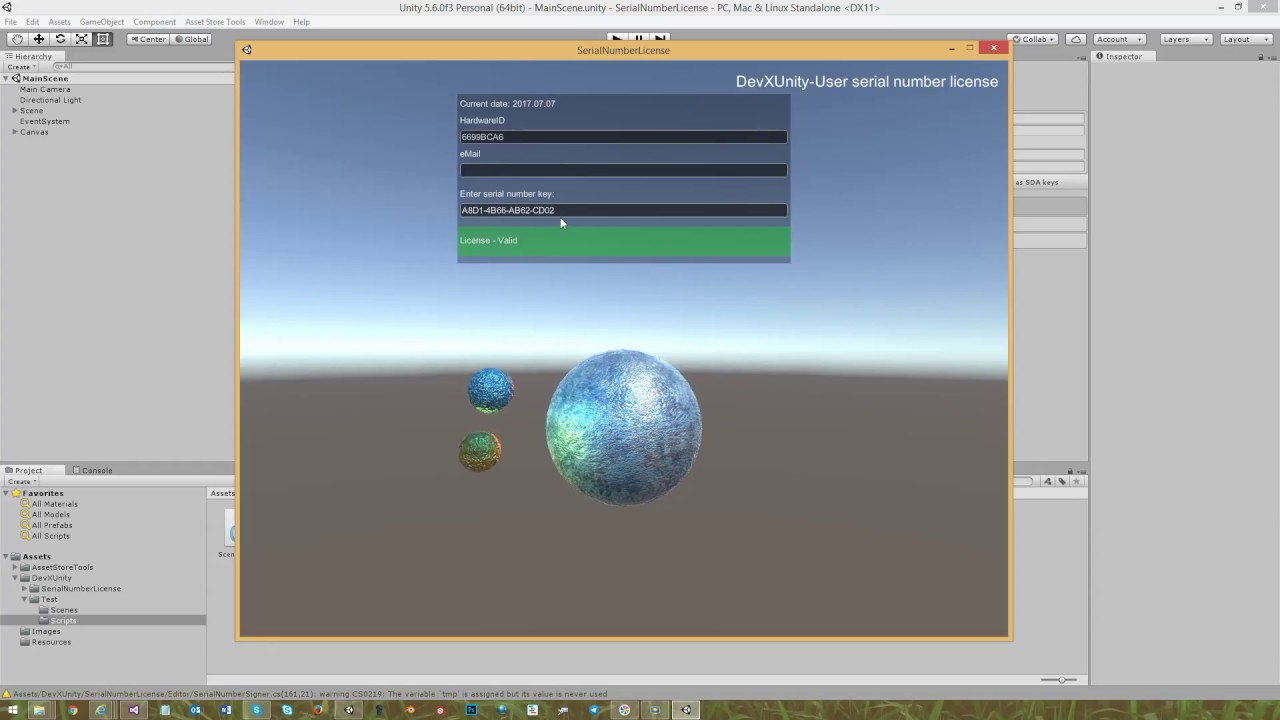
Task: Open the Account dropdown
Action: (x=1119, y=39)
